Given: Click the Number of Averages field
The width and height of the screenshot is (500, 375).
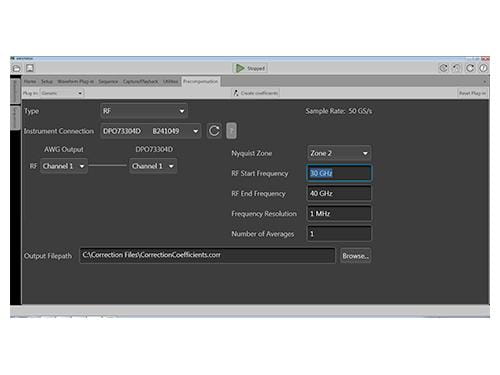Looking at the screenshot, I should point(339,234).
